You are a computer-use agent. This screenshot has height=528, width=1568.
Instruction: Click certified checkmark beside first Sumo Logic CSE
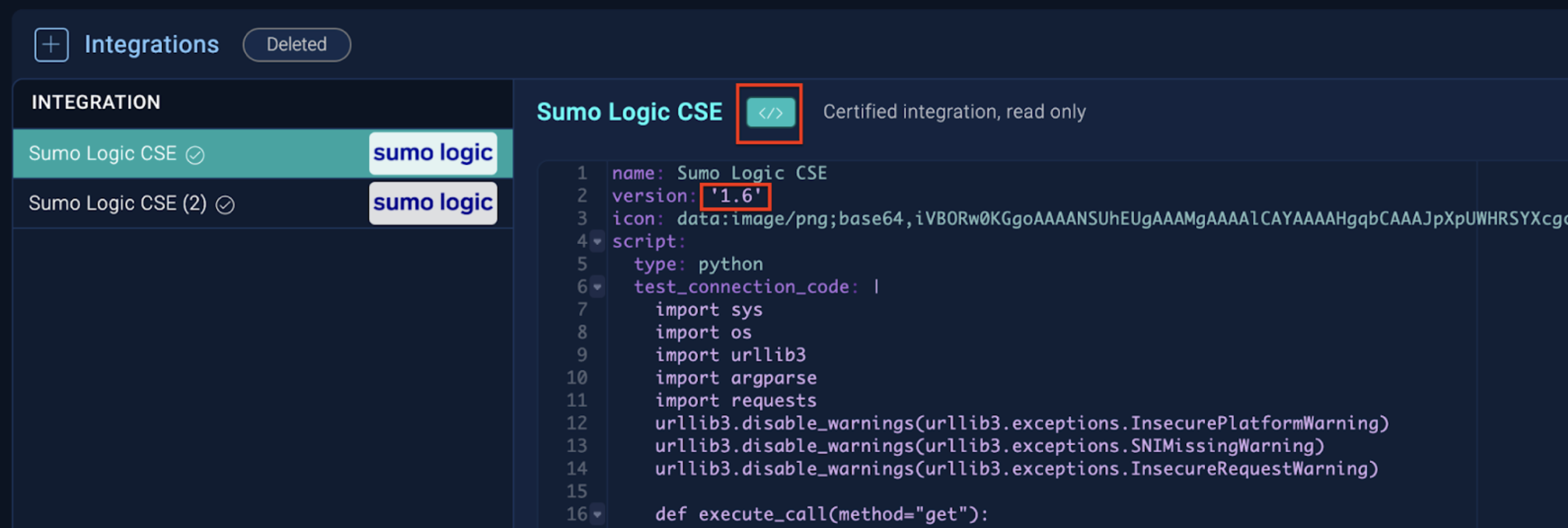pyautogui.click(x=195, y=155)
